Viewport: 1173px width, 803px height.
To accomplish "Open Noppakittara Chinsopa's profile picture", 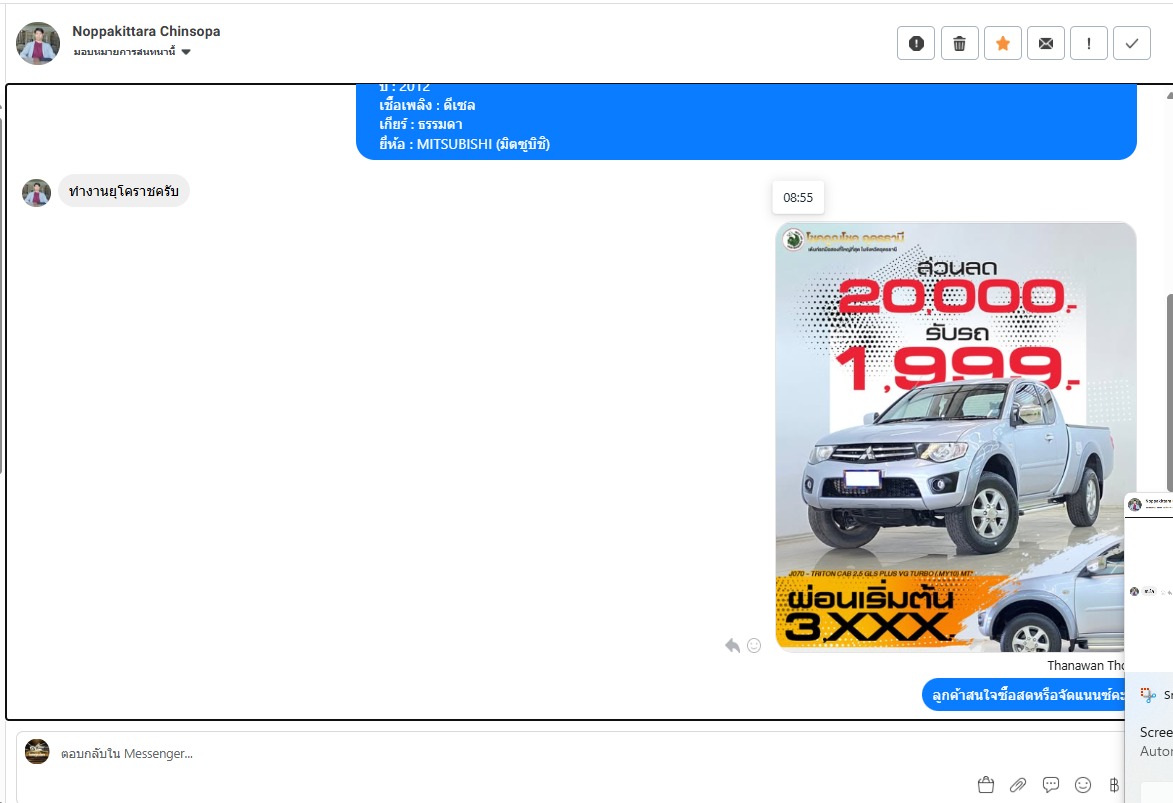I will pyautogui.click(x=38, y=43).
